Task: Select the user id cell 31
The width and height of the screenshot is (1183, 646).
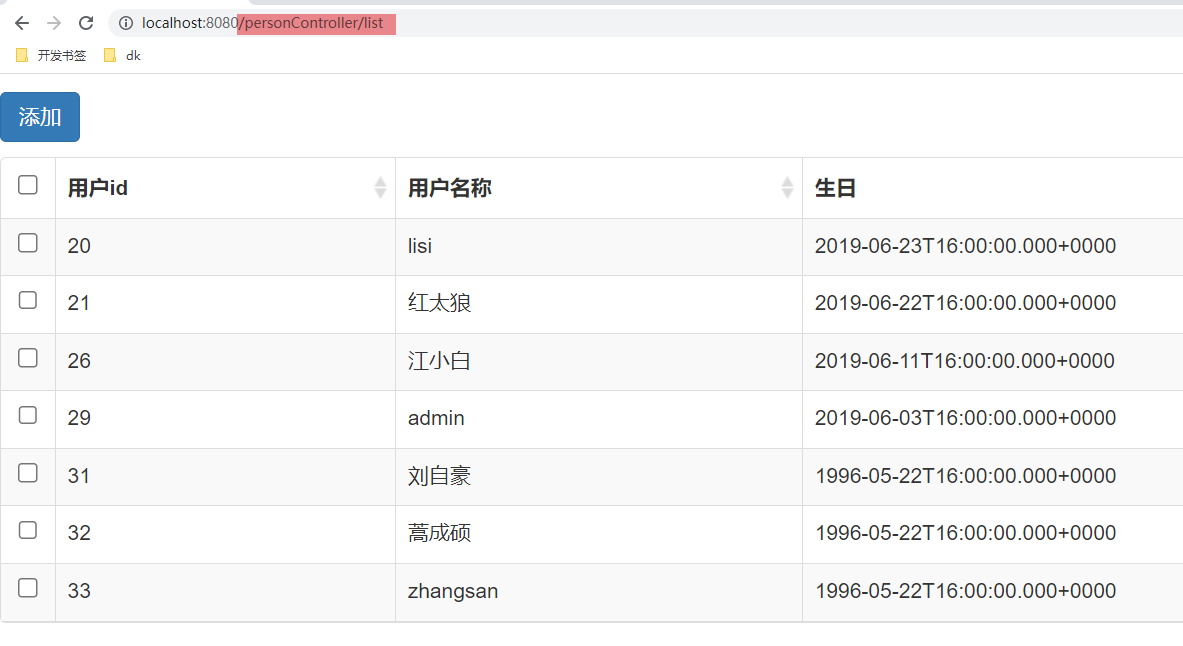Action: (x=226, y=477)
